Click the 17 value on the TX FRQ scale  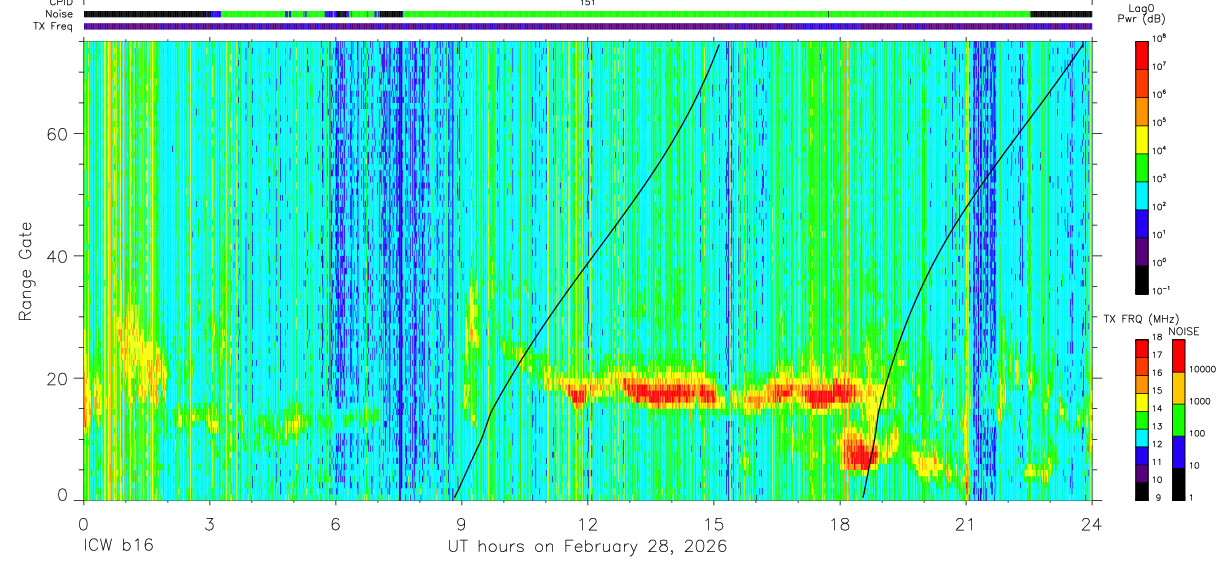pos(1159,355)
